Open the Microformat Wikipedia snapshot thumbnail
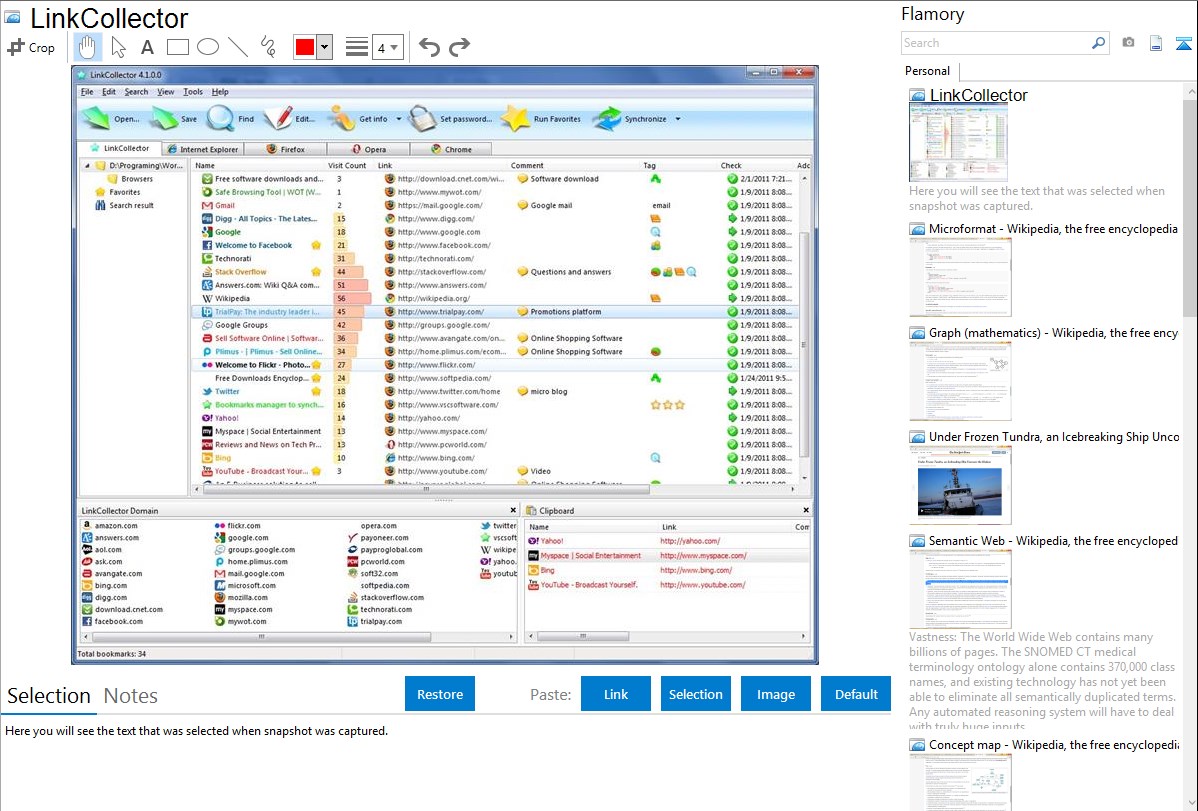The width and height of the screenshot is (1198, 811). click(960, 277)
